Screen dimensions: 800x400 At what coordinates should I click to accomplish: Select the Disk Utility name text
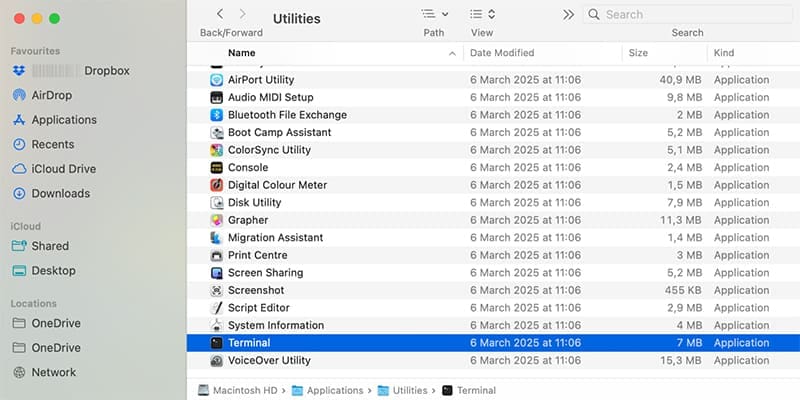(255, 203)
